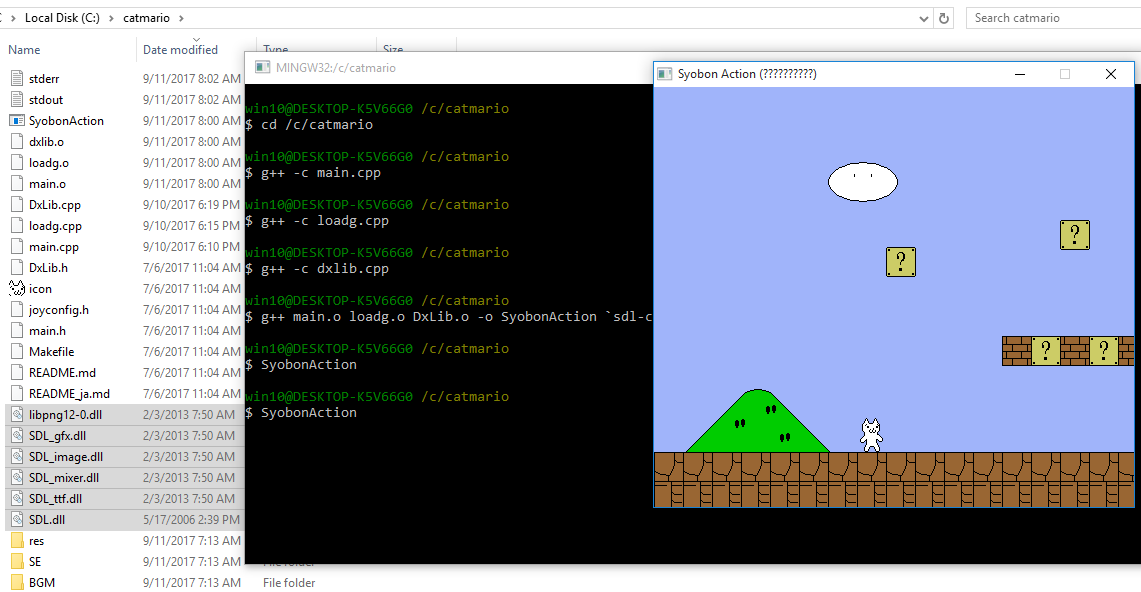Click the 9/11/2017 8:02 AM date of stderr
The width and height of the screenshot is (1141, 592).
click(191, 79)
